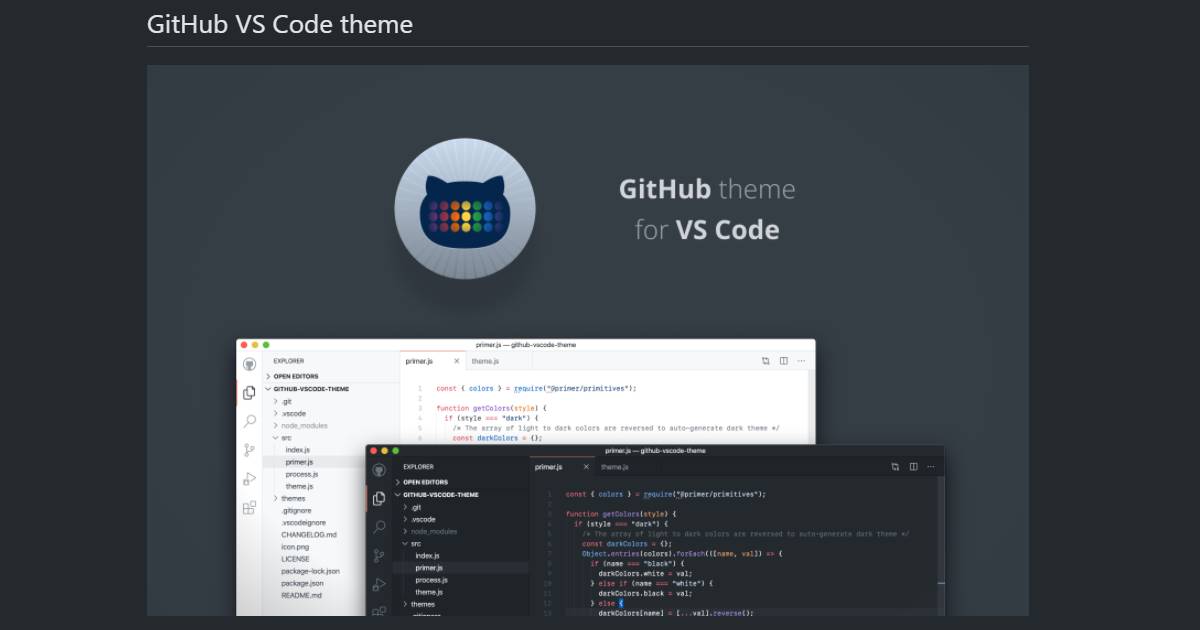
Task: Click Open Changes icon in light window toolbar
Action: coord(766,361)
